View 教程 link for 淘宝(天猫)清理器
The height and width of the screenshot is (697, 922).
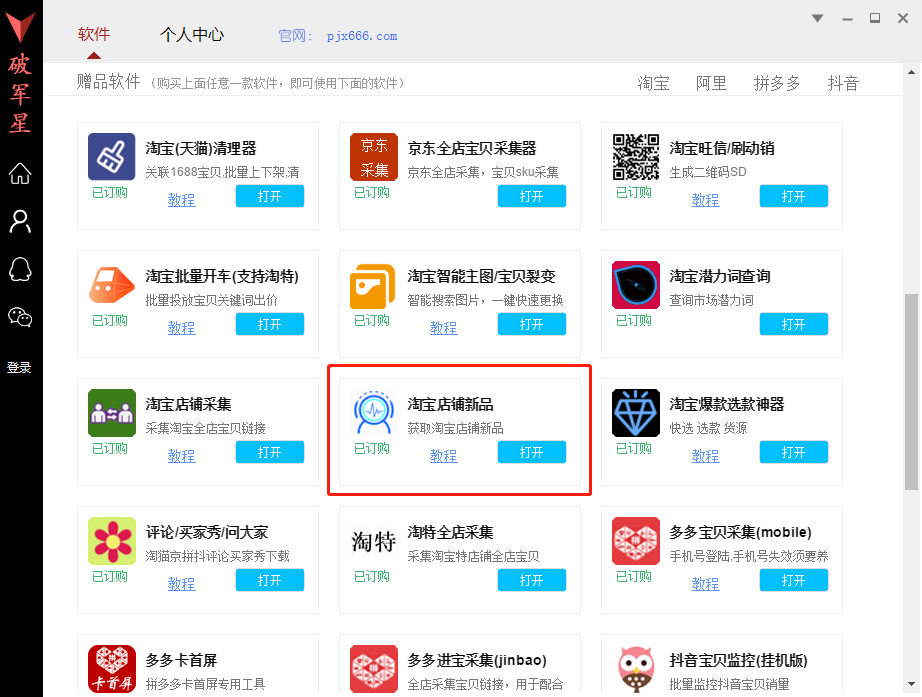click(181, 200)
